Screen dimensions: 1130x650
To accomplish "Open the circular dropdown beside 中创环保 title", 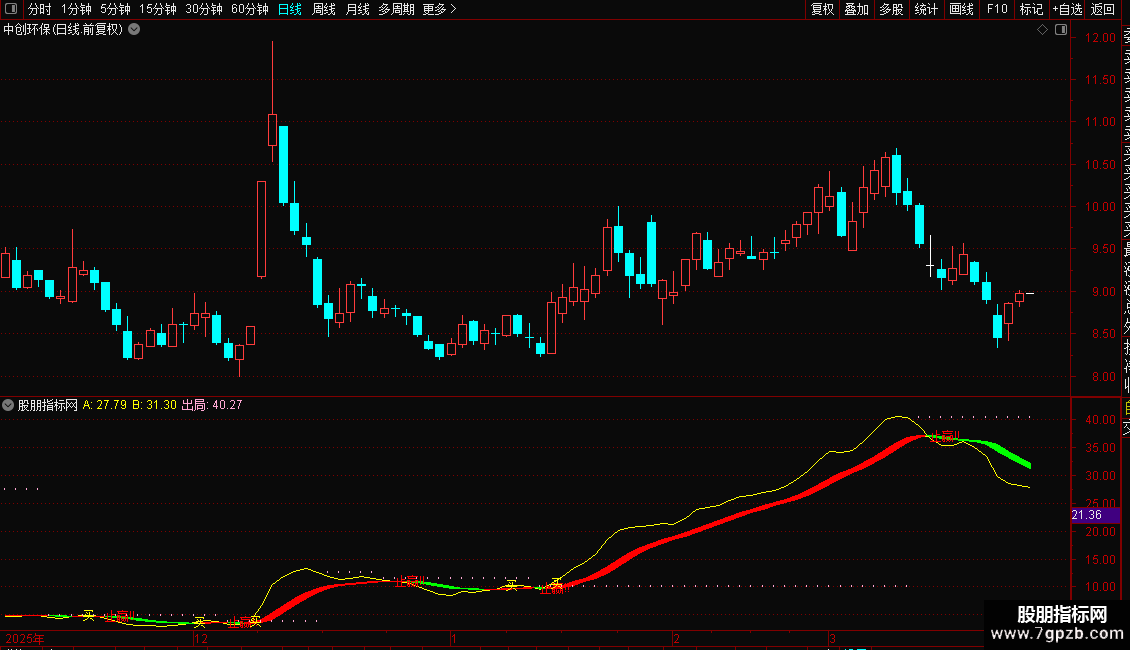I will [134, 30].
